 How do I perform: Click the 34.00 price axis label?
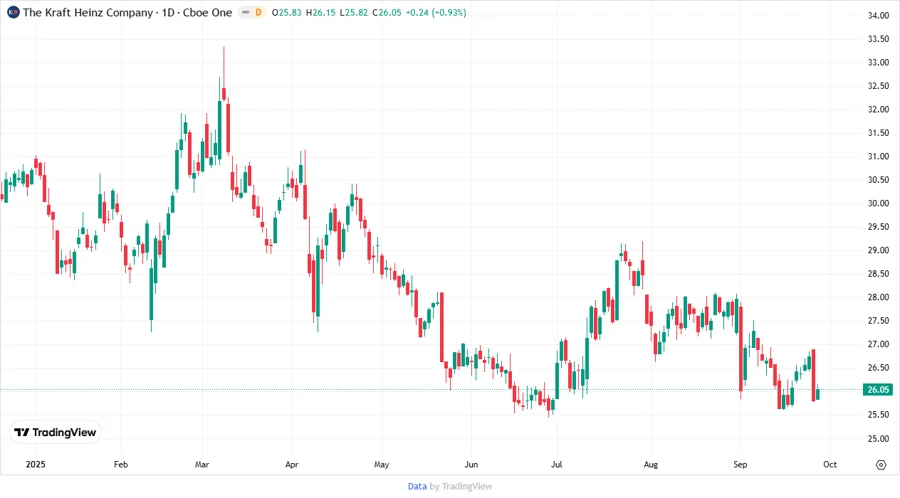pos(878,15)
